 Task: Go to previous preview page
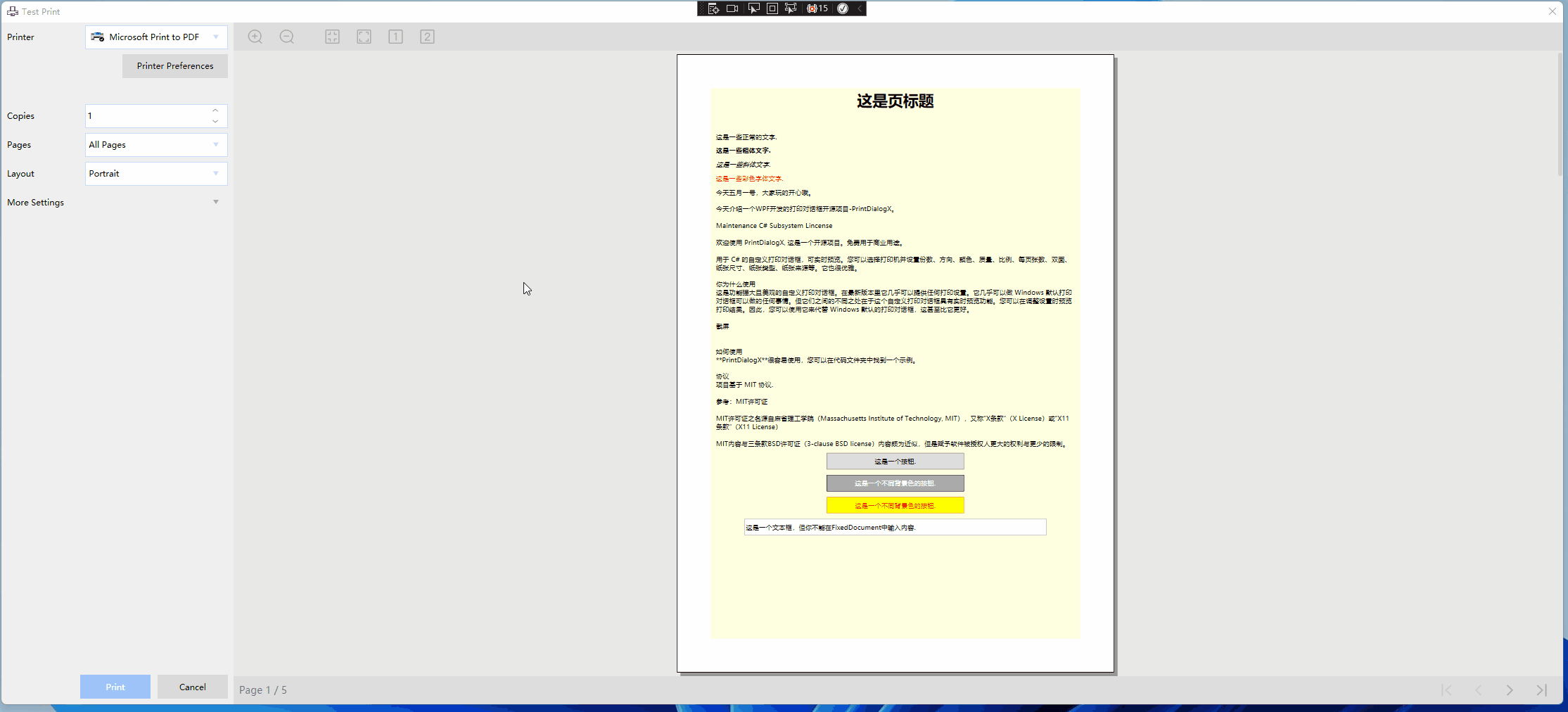1478,690
